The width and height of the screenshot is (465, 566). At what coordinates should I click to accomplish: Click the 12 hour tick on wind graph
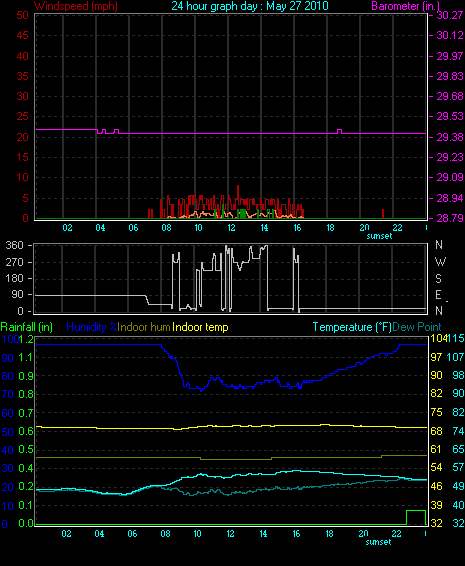point(231,228)
